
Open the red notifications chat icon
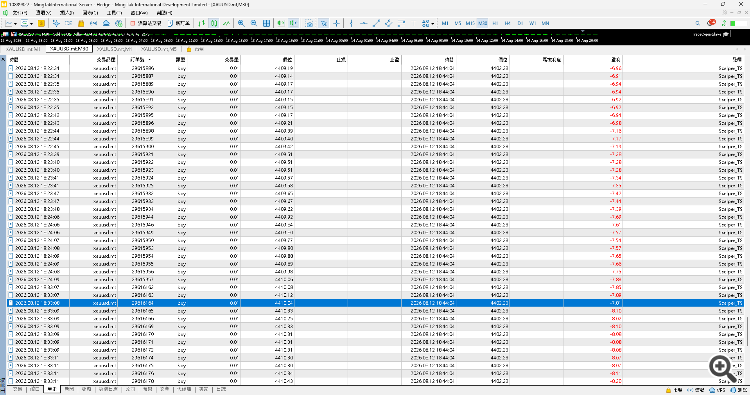click(x=712, y=23)
